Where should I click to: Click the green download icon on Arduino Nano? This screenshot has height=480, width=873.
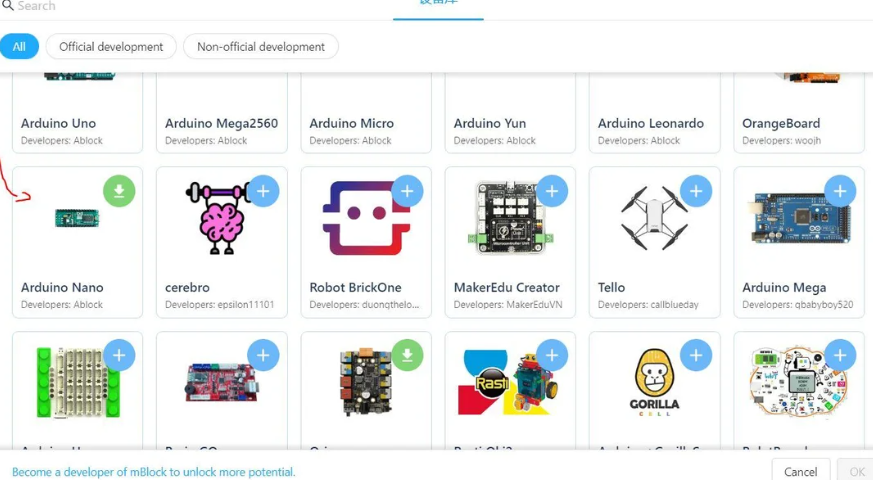tap(119, 191)
